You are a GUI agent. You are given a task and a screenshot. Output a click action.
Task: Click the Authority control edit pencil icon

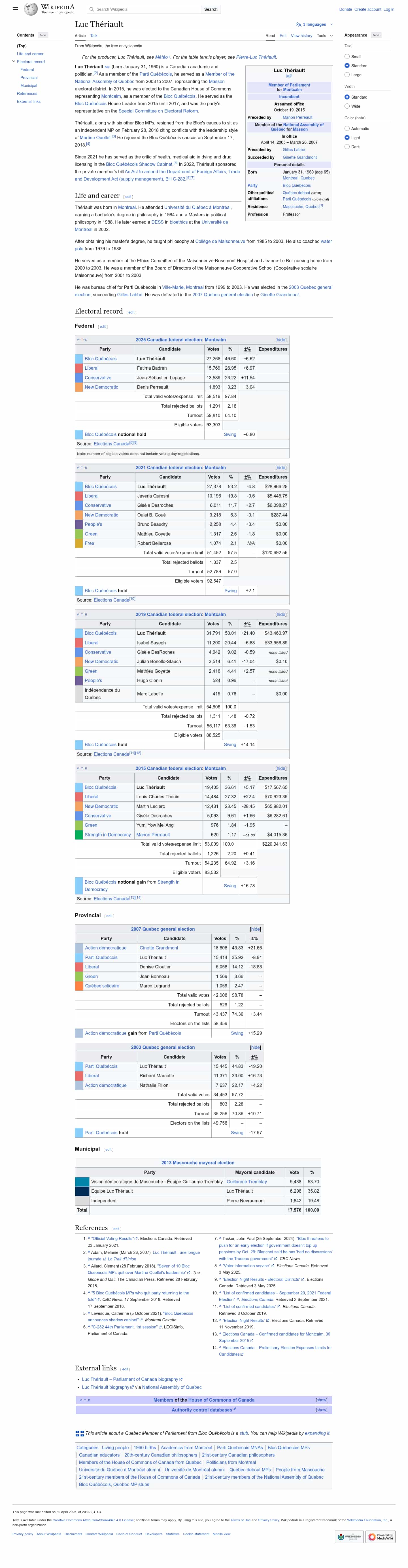(235, 1409)
